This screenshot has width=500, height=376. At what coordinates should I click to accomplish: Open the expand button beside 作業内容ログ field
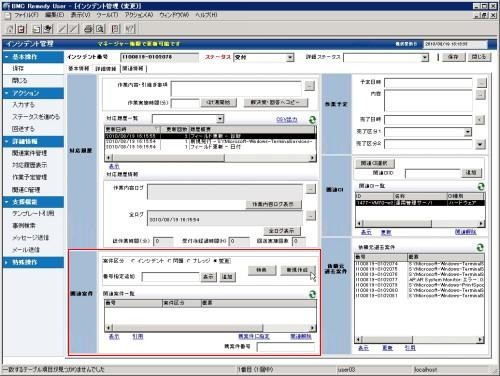[x=310, y=189]
